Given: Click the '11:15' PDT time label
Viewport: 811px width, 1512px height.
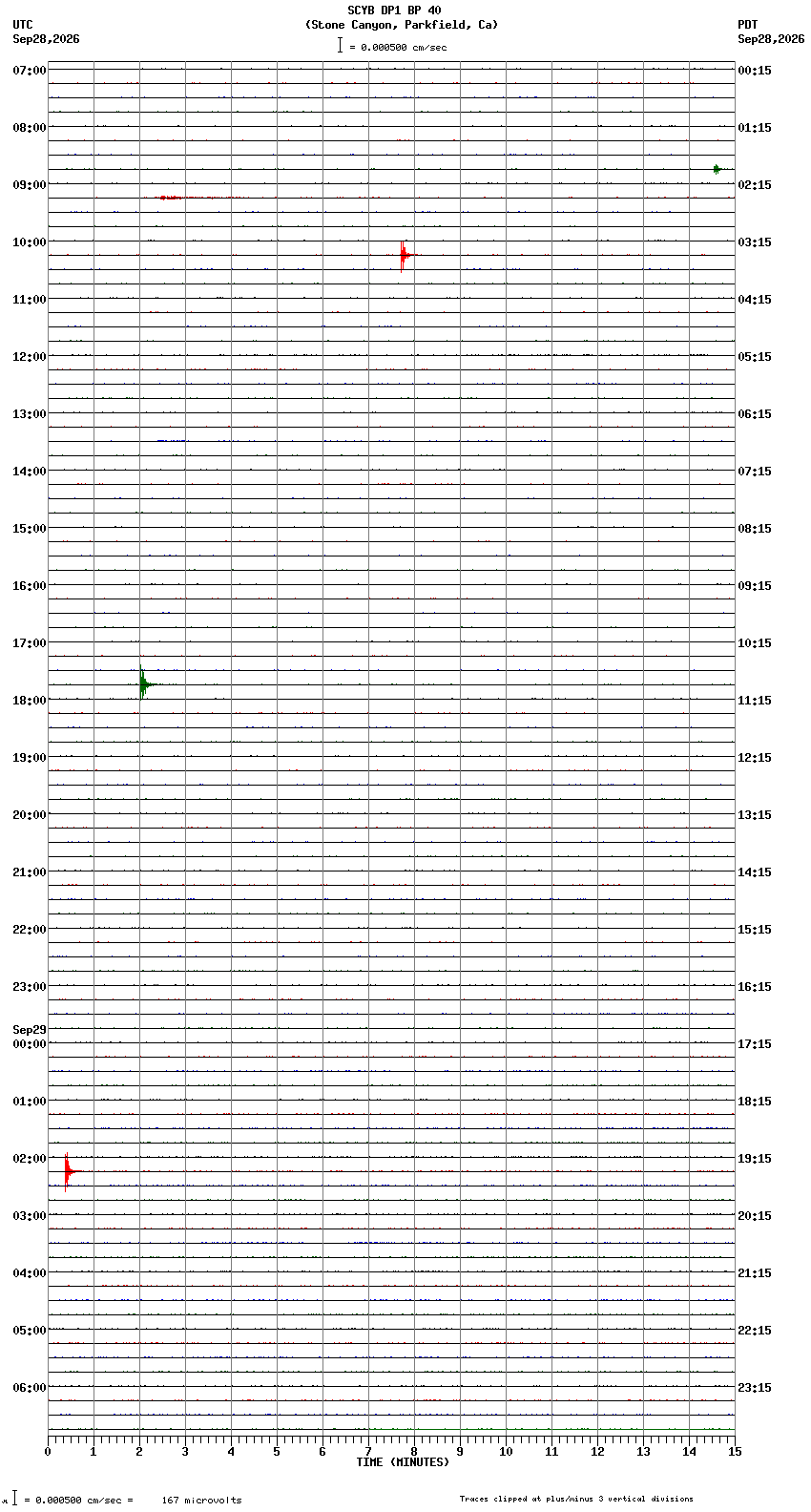Looking at the screenshot, I should pos(755,701).
